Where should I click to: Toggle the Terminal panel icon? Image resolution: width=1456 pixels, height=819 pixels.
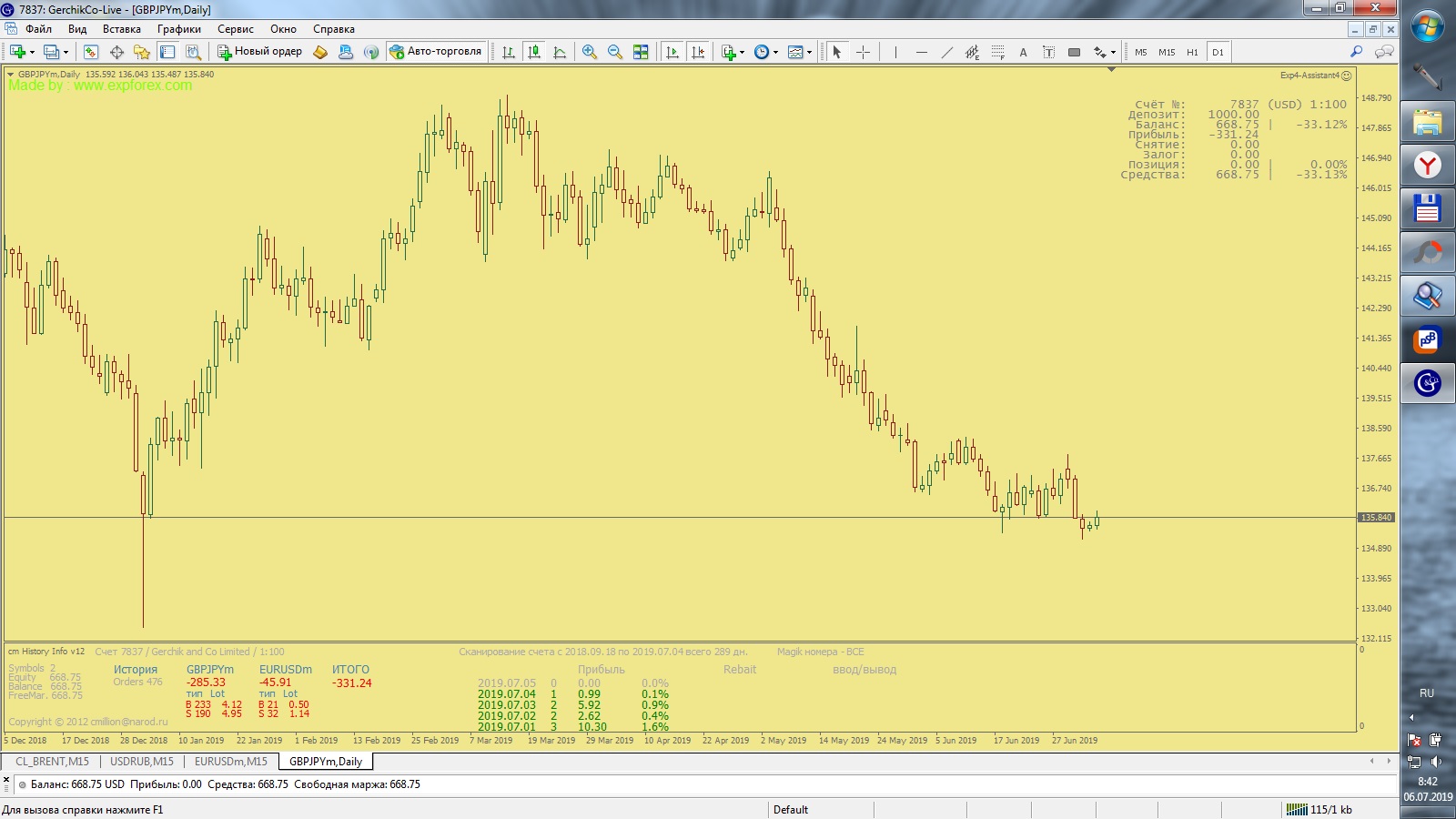(x=167, y=52)
